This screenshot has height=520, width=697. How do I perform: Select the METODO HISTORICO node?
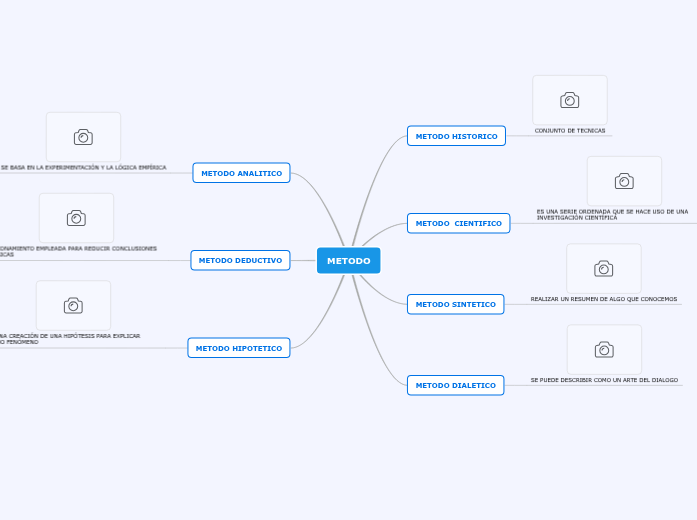tap(456, 136)
